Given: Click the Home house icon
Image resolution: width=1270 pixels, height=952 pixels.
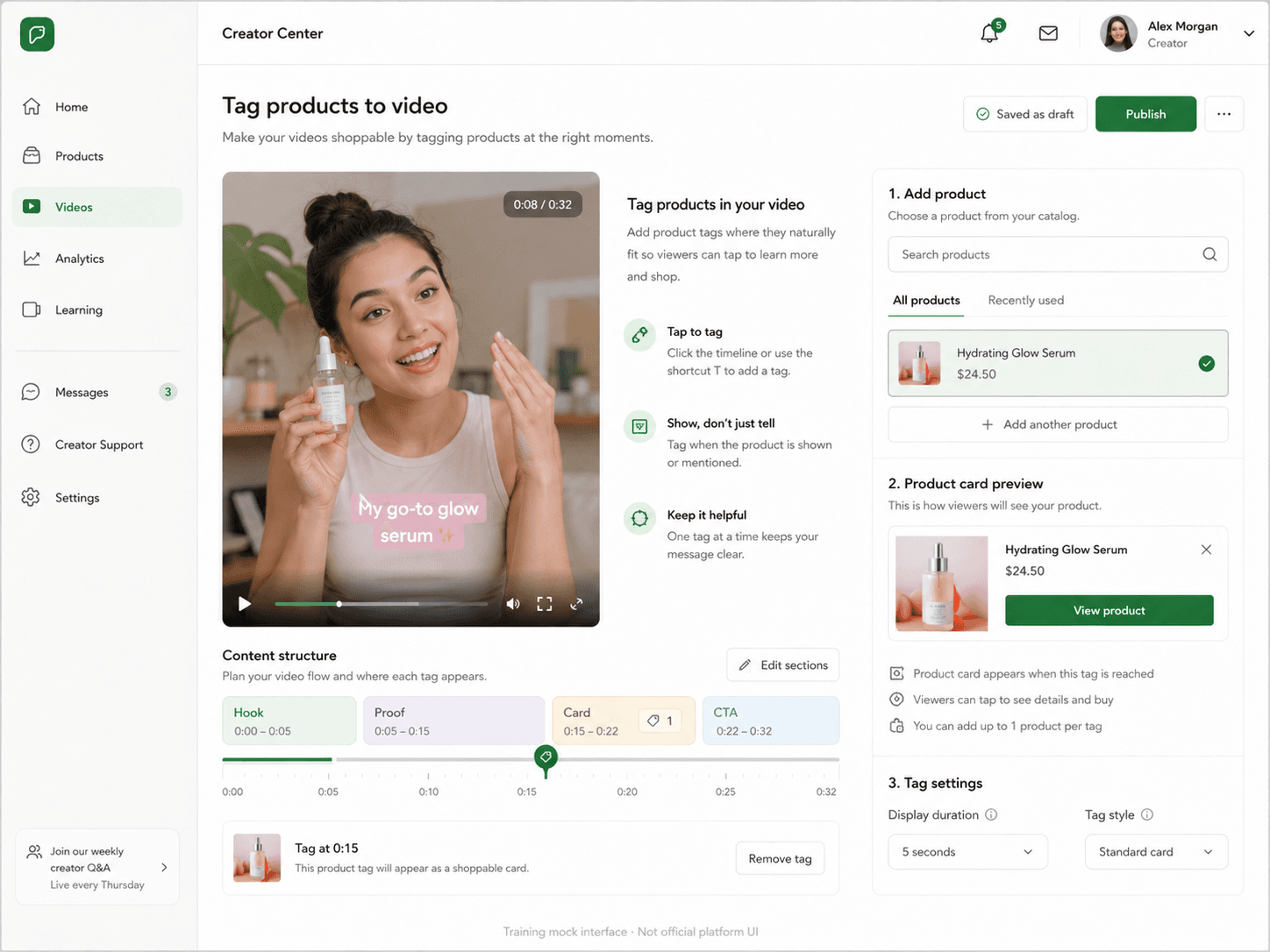Looking at the screenshot, I should [x=32, y=106].
